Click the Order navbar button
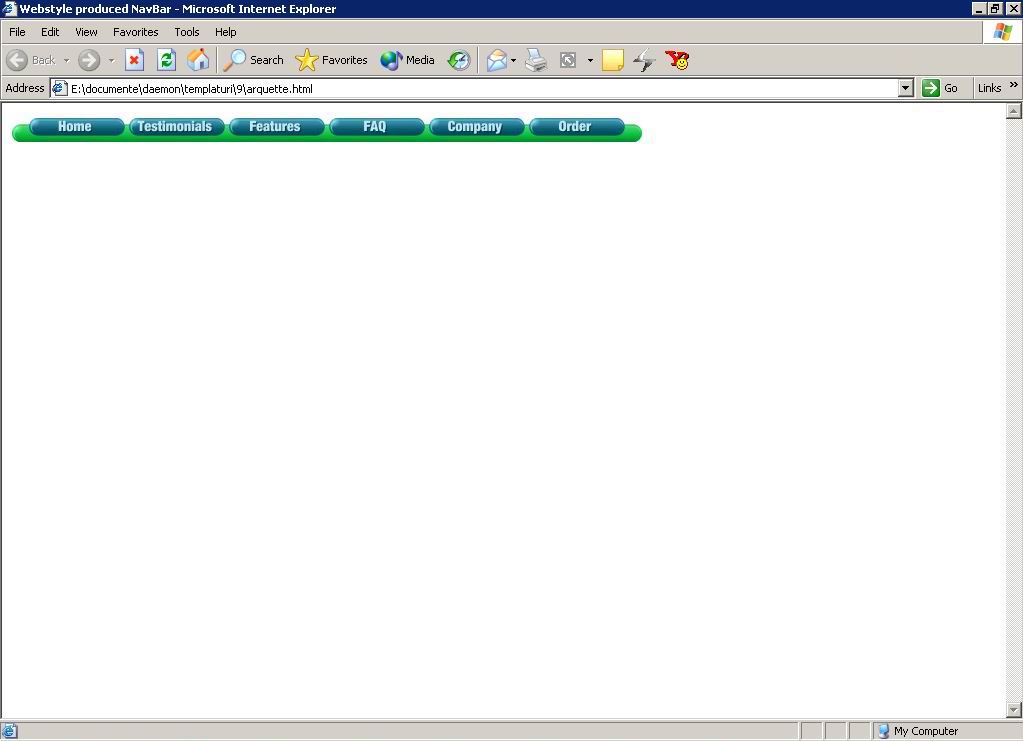The image size is (1023, 741). (575, 127)
